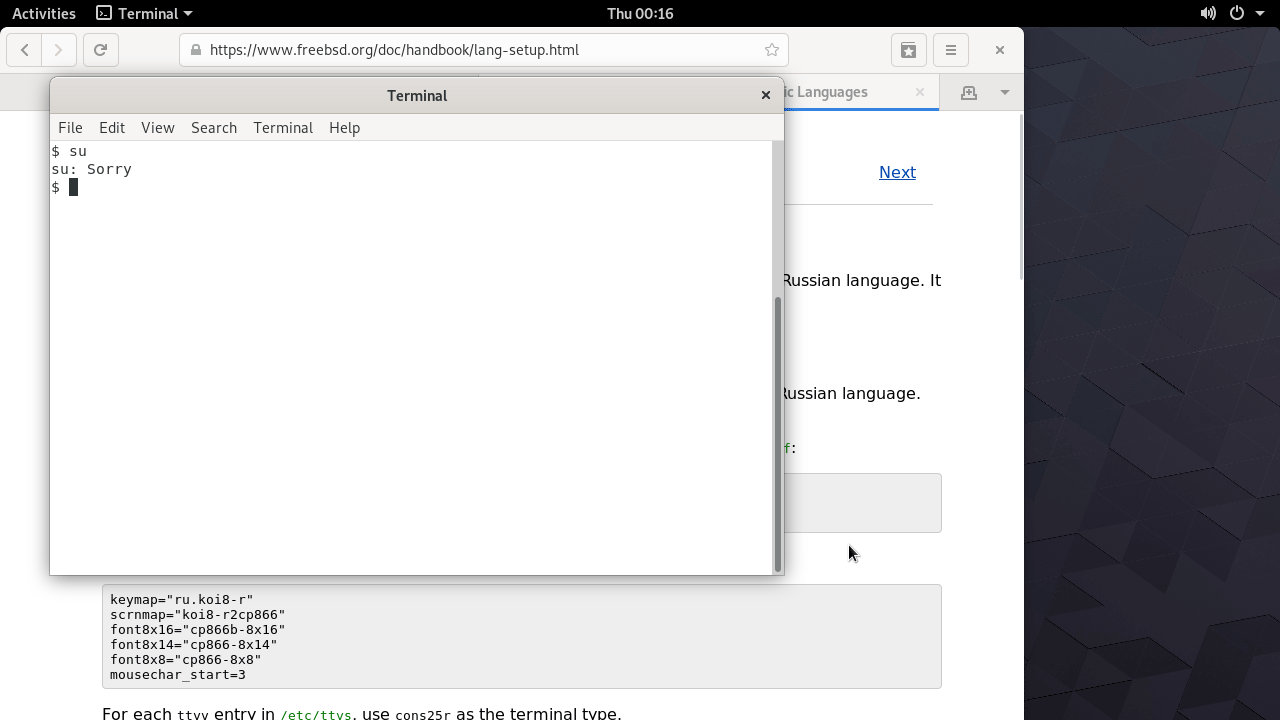
Task: Follow the Next link on the page
Action: click(x=897, y=172)
